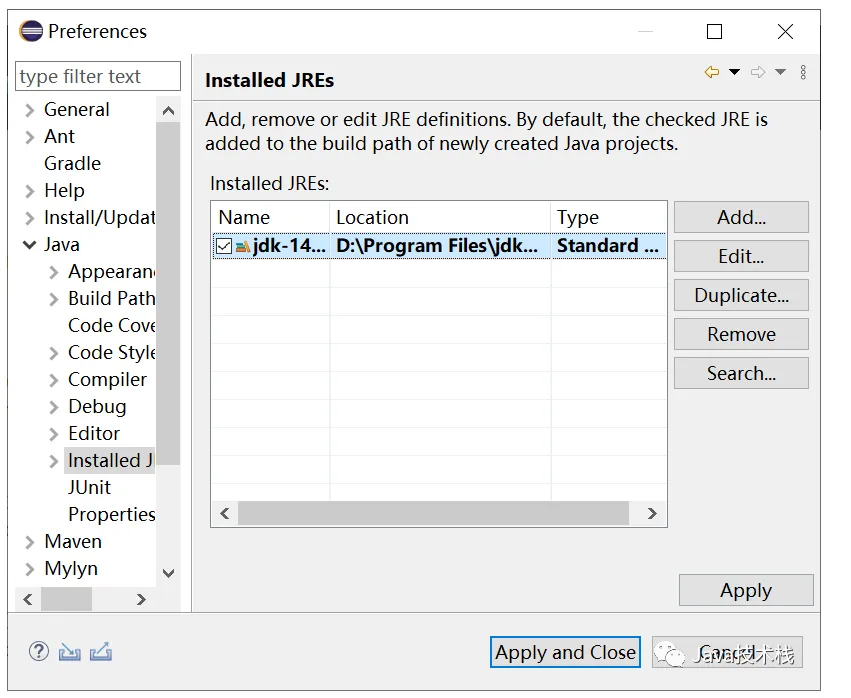Select Gradle in the preferences tree
Image resolution: width=851 pixels, height=698 pixels.
72,163
